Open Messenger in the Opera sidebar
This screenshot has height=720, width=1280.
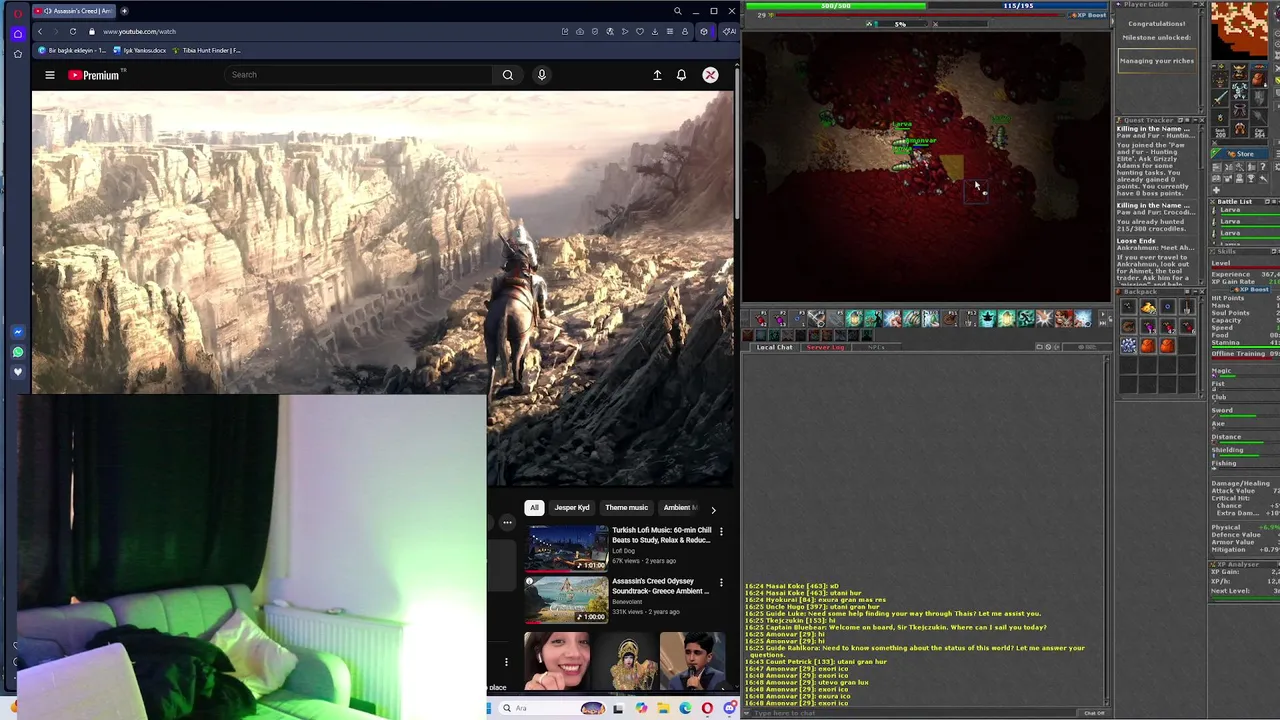click(18, 332)
